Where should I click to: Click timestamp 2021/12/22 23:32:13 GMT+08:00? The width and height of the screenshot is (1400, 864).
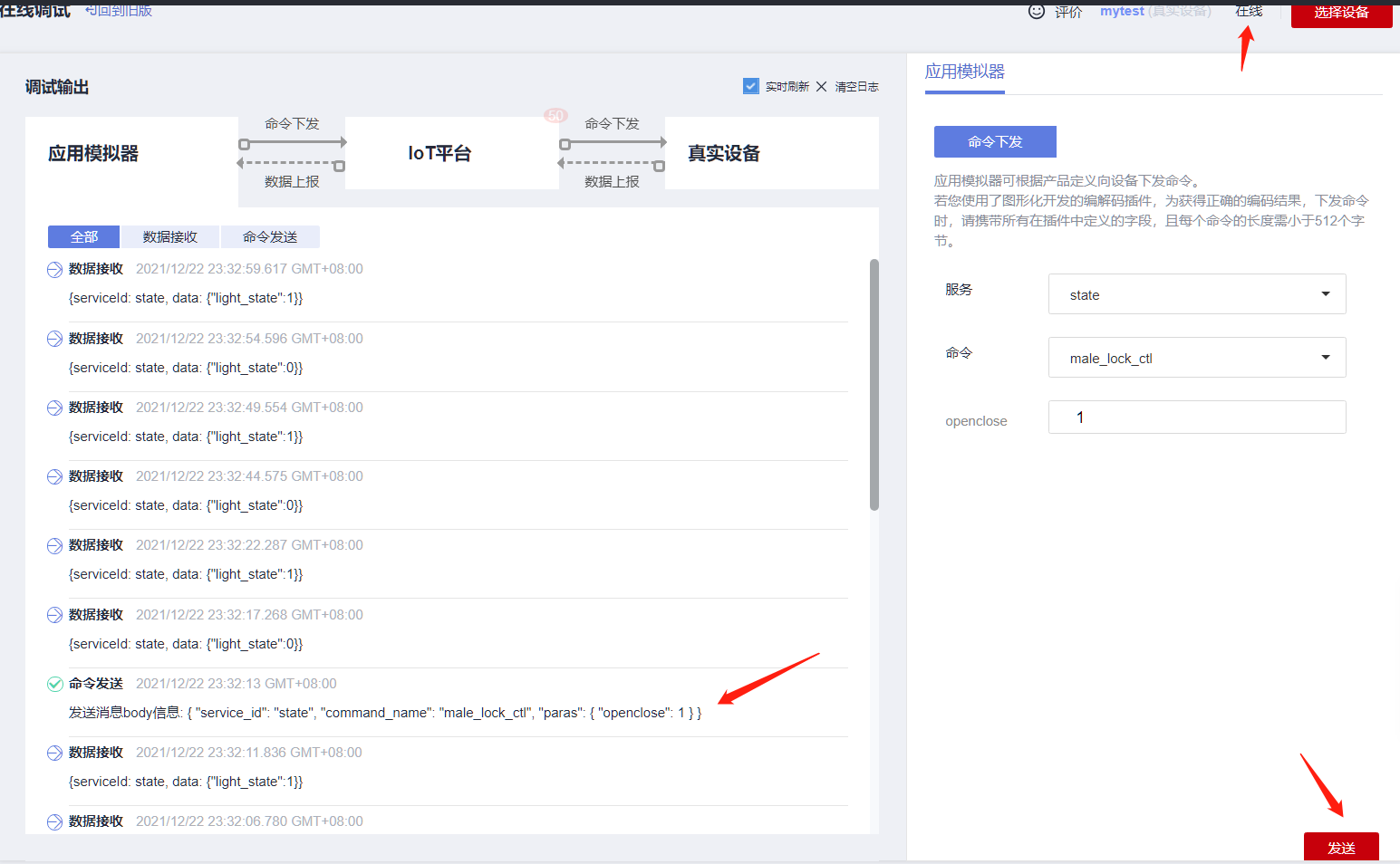tap(236, 684)
